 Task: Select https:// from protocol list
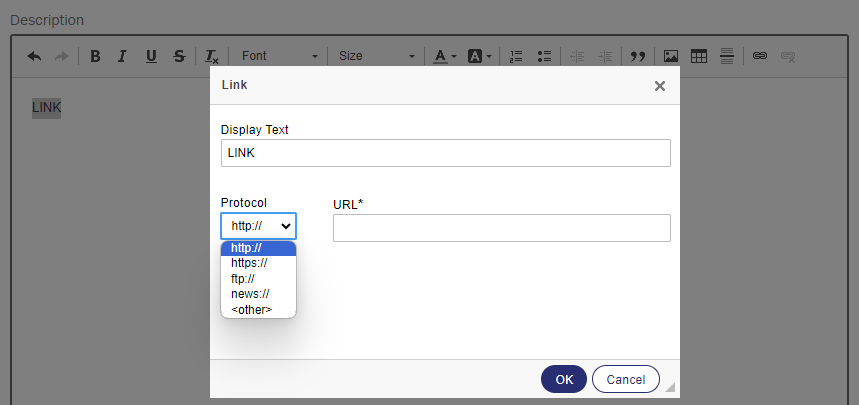pos(249,263)
